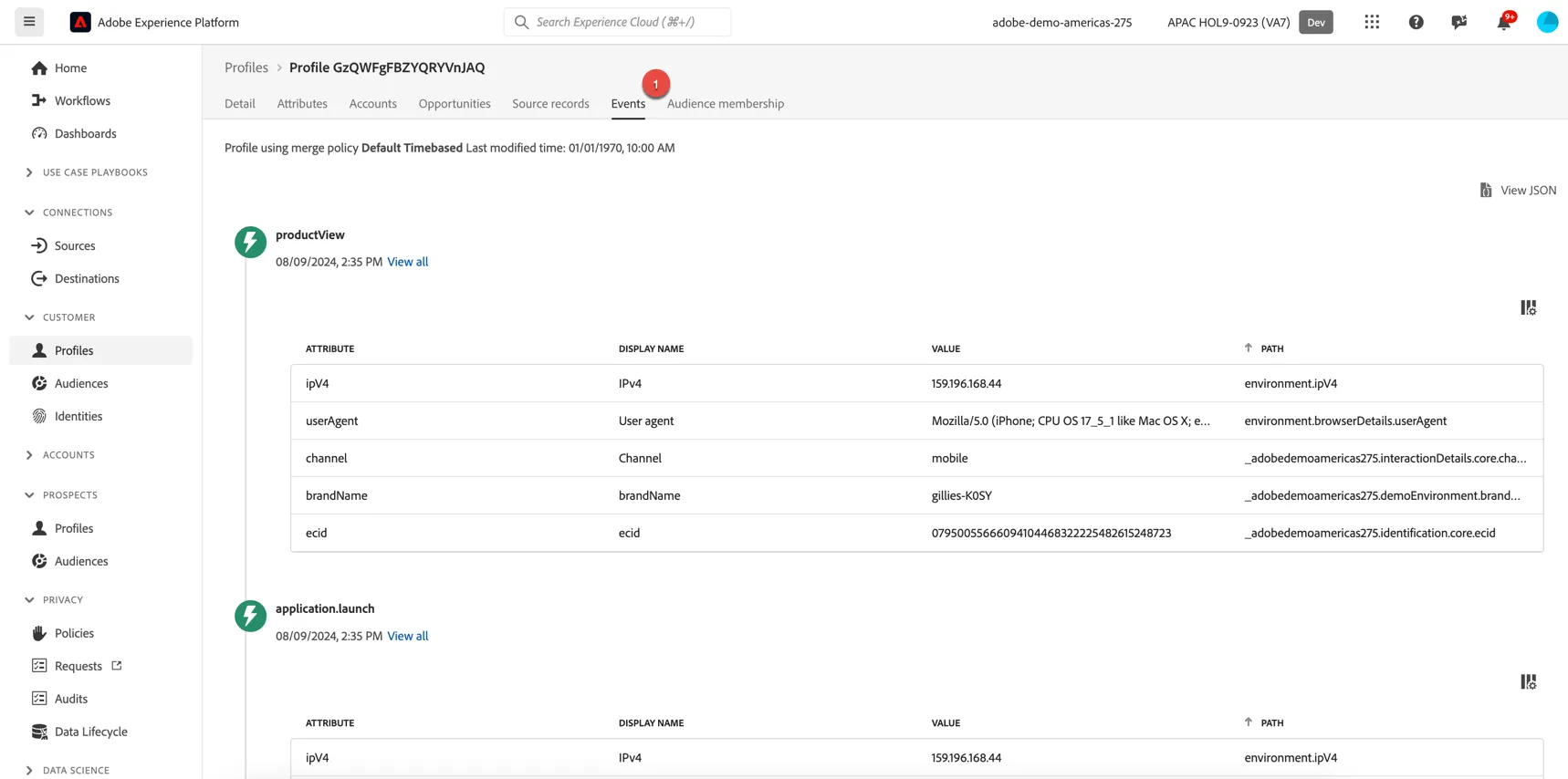Sort productView table by Path
The height and width of the screenshot is (779, 1568).
pos(1264,348)
